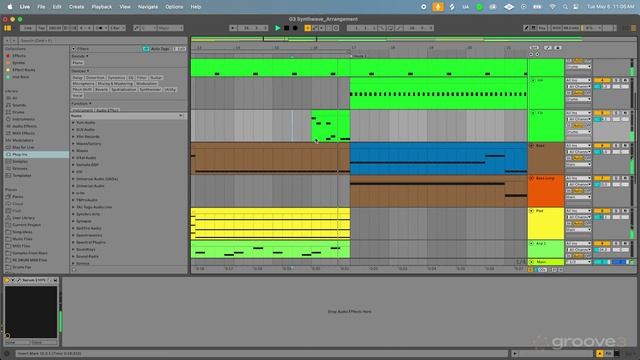This screenshot has height=360, width=640.
Task: Open Pad track input channel dropdown
Action: pyautogui.click(x=578, y=217)
